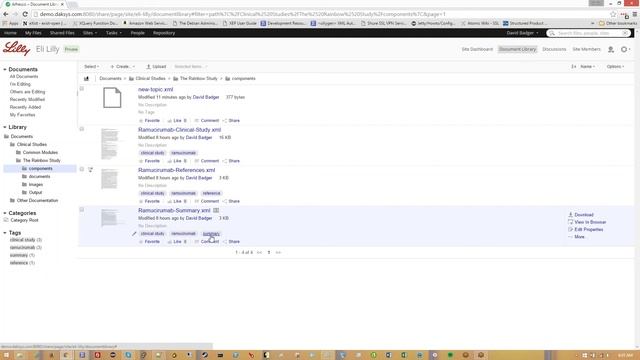Share the new-topic.xml document
The width and height of the screenshot is (640, 360).
click(231, 121)
